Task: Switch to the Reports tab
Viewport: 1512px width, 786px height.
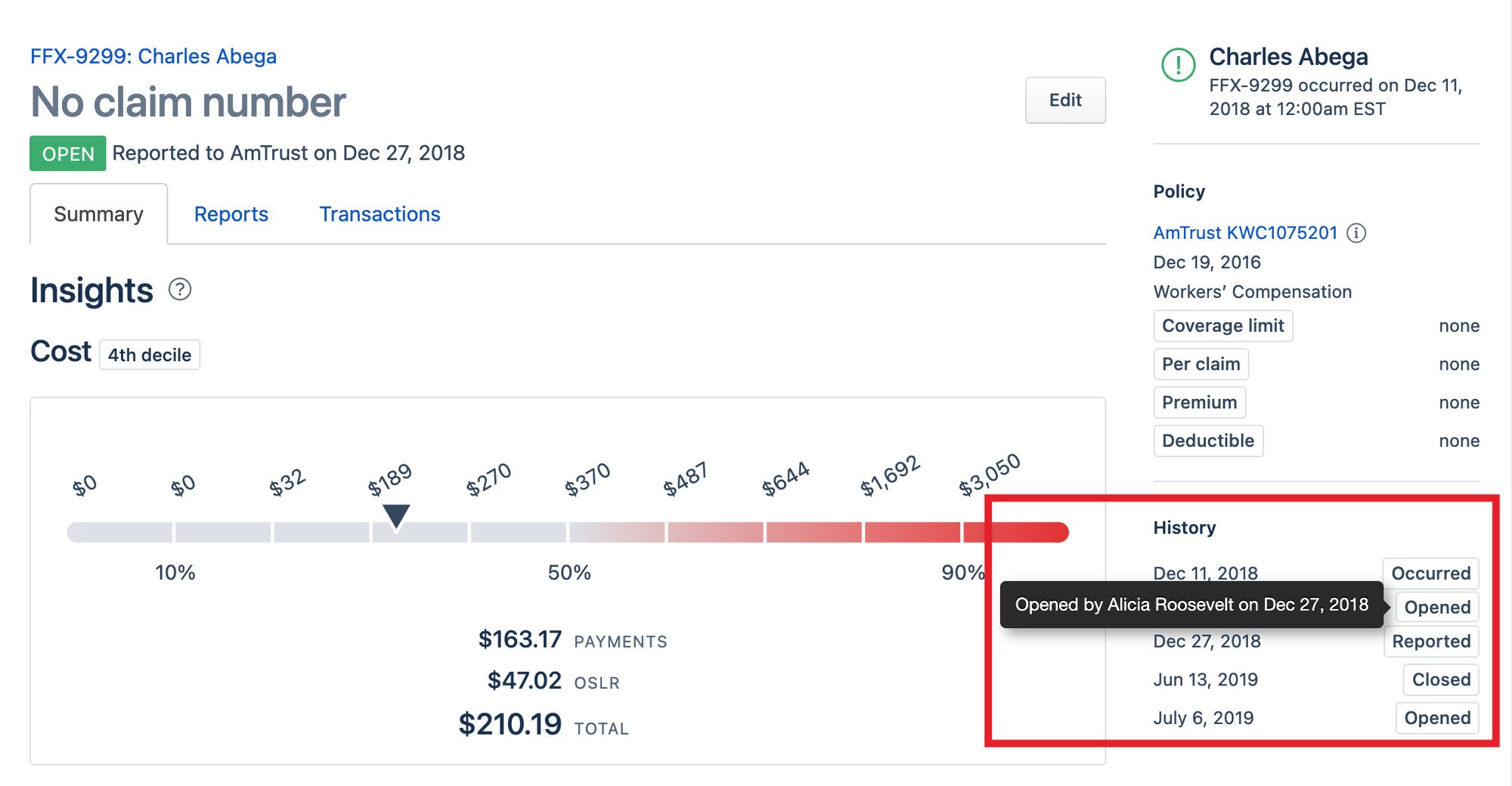Action: 231,214
